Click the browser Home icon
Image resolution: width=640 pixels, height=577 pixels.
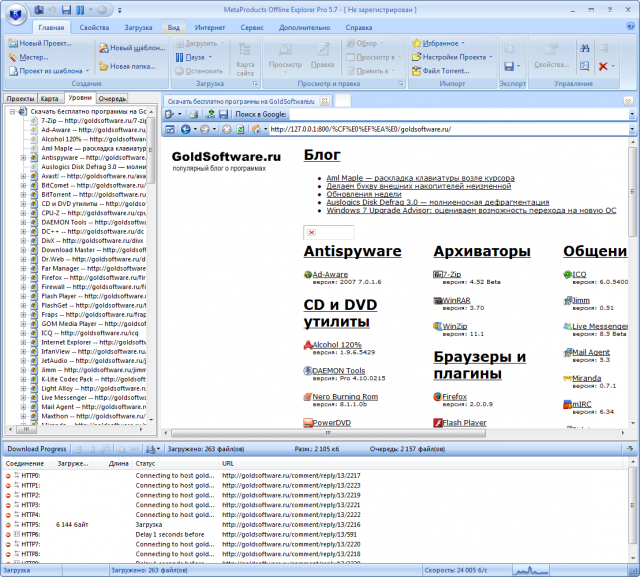256,129
